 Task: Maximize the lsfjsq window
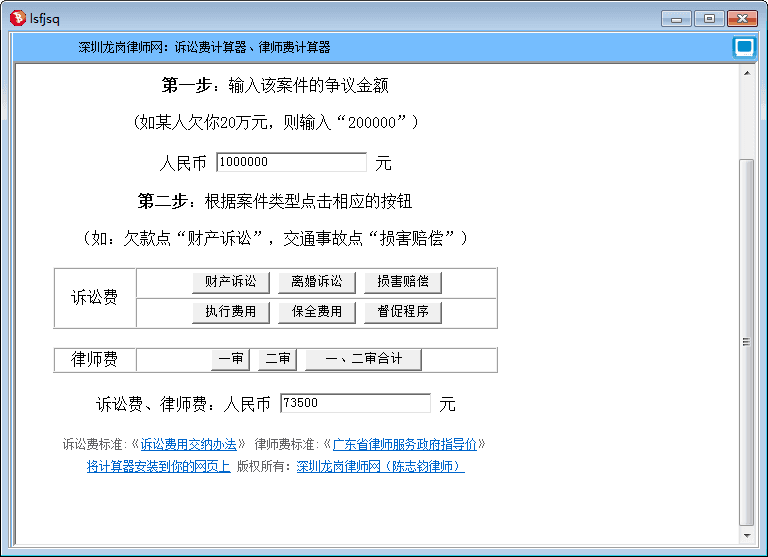709,18
